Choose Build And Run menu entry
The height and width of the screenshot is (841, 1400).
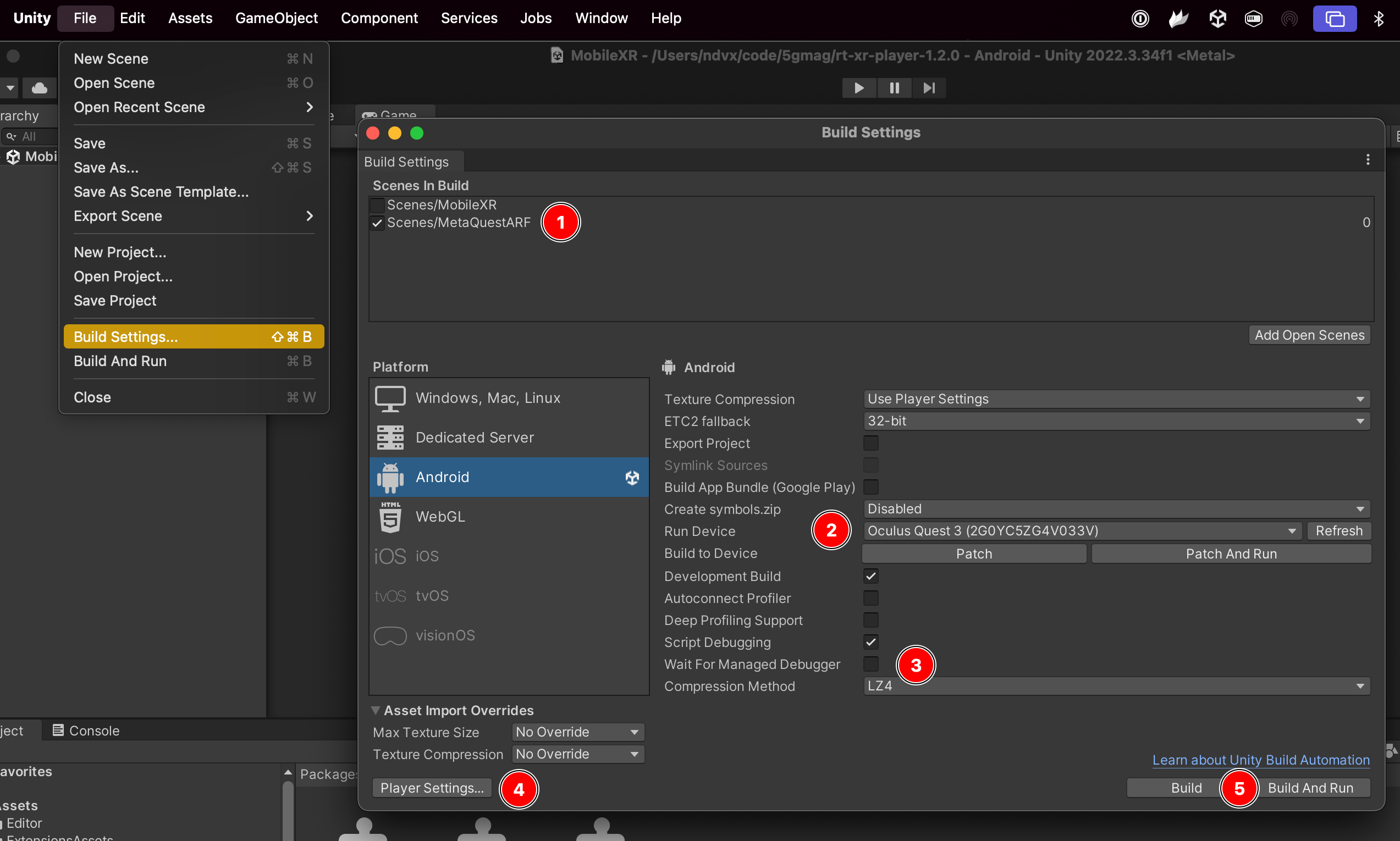(x=120, y=361)
